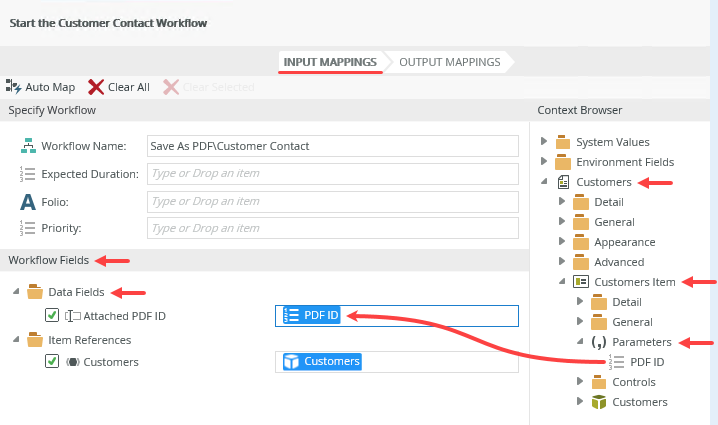The image size is (718, 425).
Task: Click the Folio letter A icon
Action: pos(28,201)
